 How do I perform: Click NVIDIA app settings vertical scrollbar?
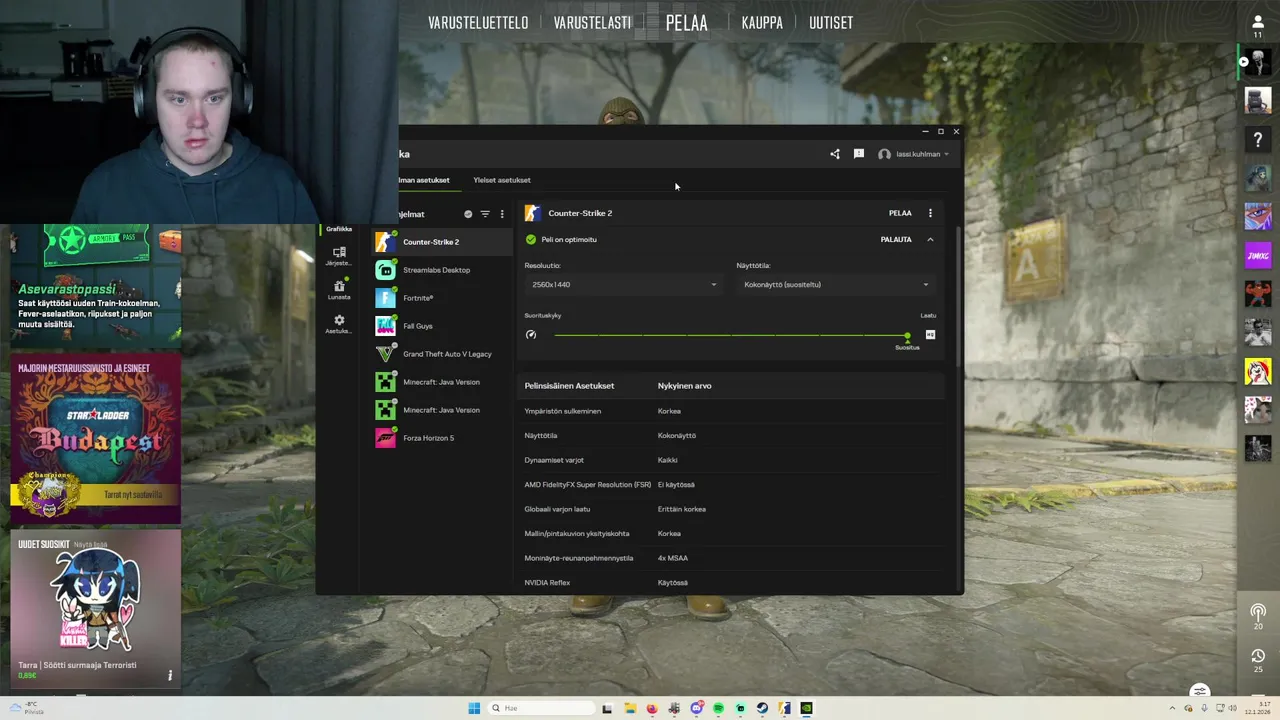coord(957,295)
